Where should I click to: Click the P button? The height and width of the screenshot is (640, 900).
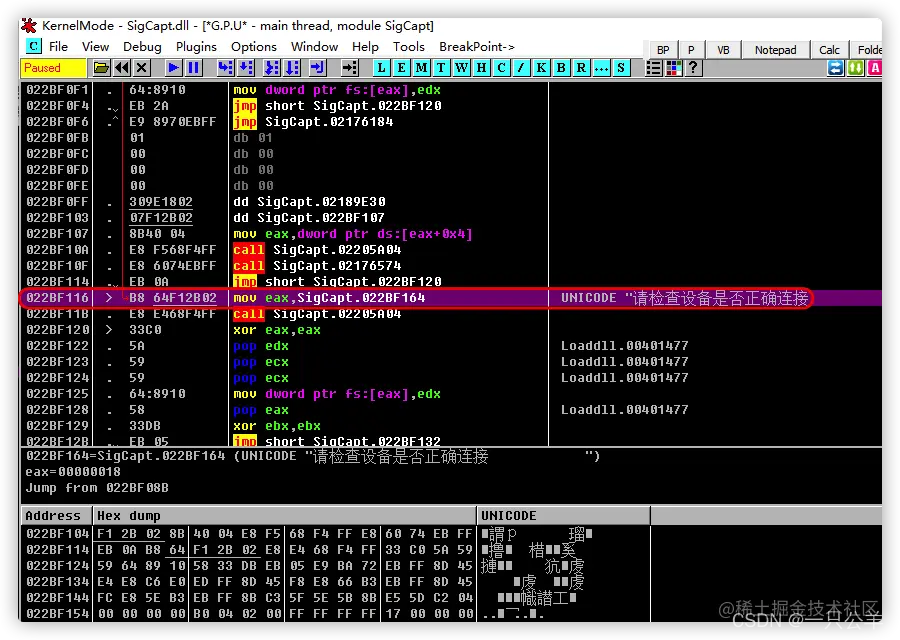click(x=691, y=50)
